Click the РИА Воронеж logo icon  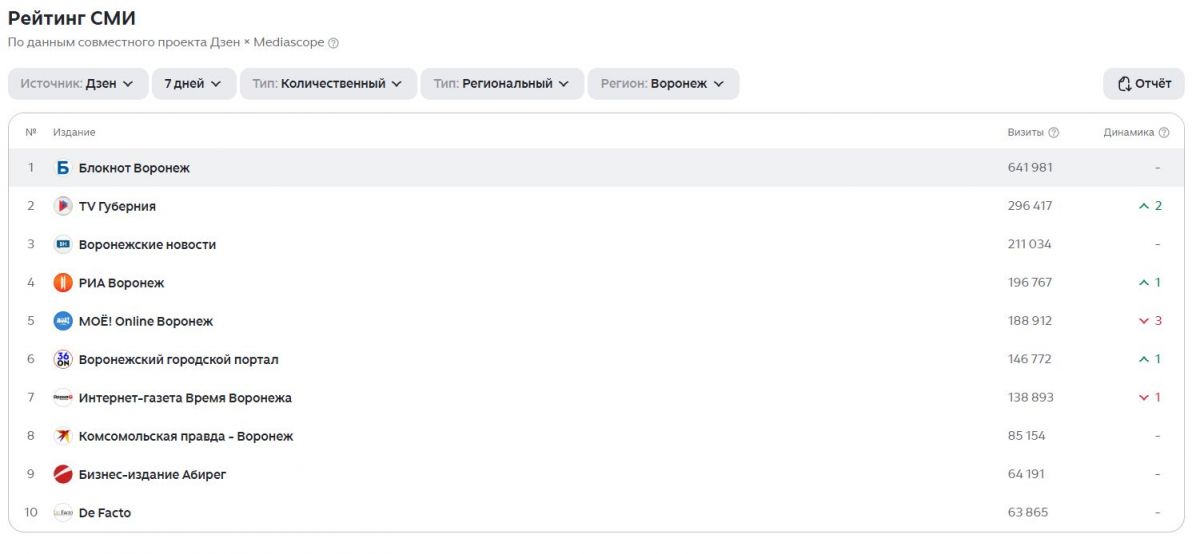click(63, 283)
